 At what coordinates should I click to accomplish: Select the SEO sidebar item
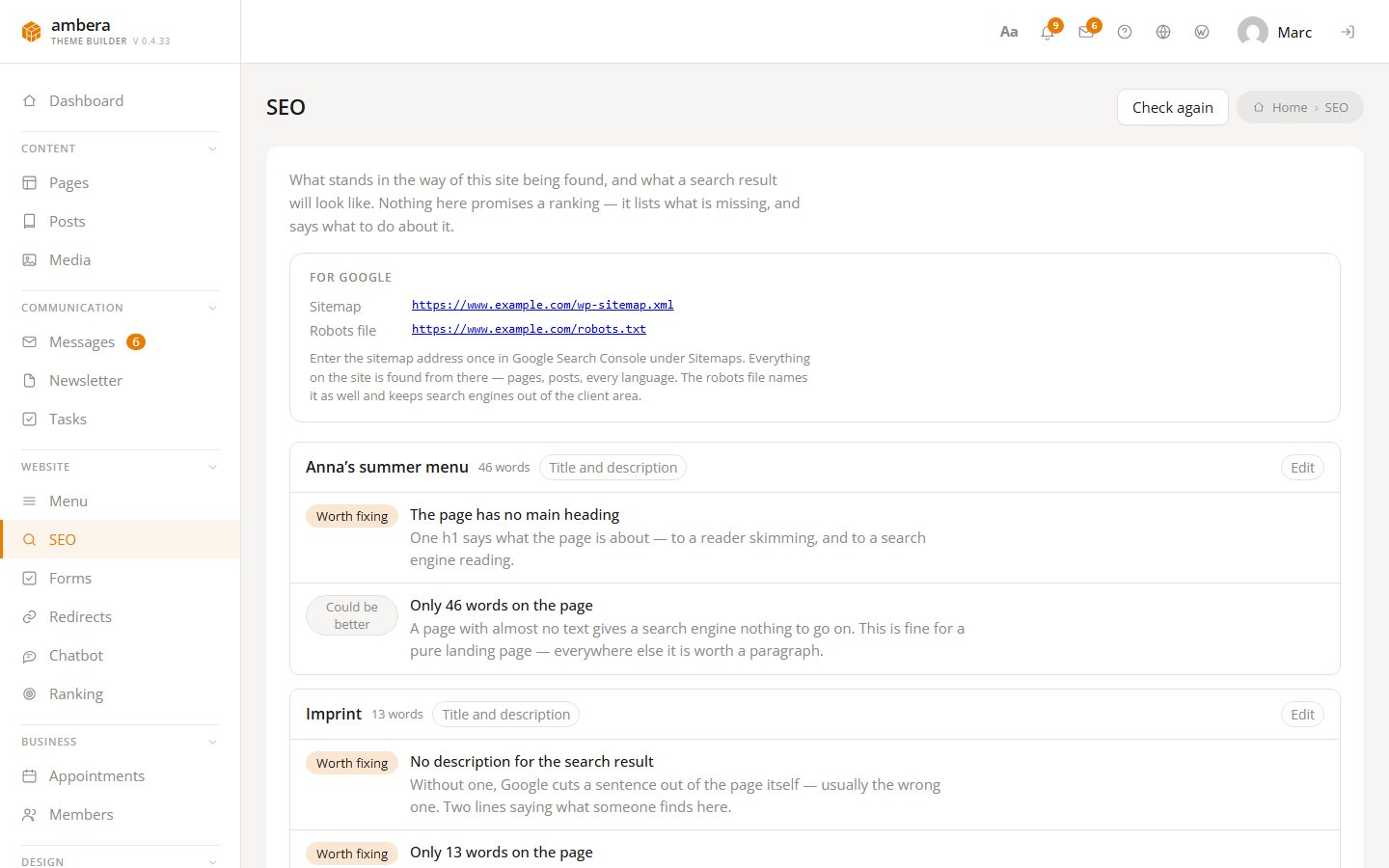point(121,539)
